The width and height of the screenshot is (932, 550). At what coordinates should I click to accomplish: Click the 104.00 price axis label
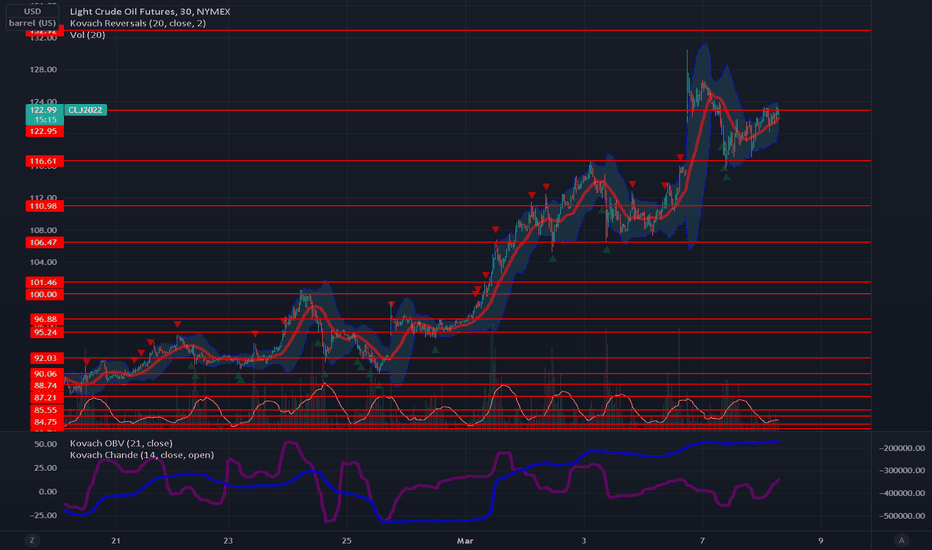click(x=43, y=262)
